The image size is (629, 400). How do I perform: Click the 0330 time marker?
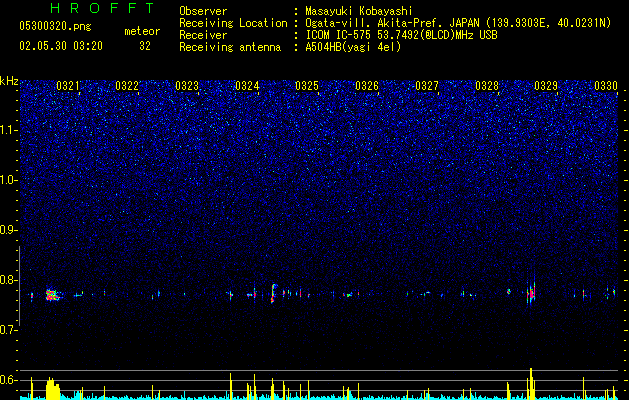pos(606,86)
